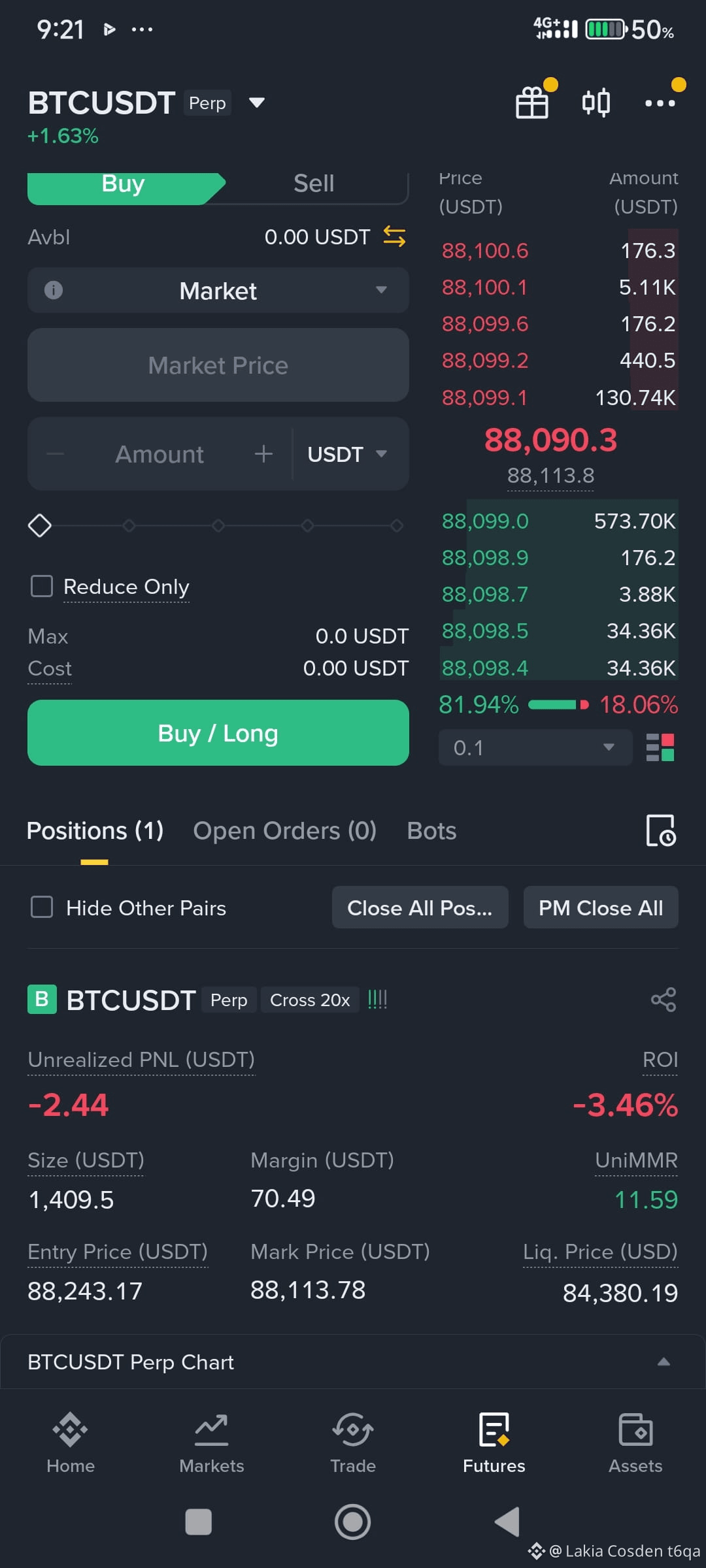The height and width of the screenshot is (1568, 706).
Task: Enable the Reduce Only checkbox
Action: 42,586
